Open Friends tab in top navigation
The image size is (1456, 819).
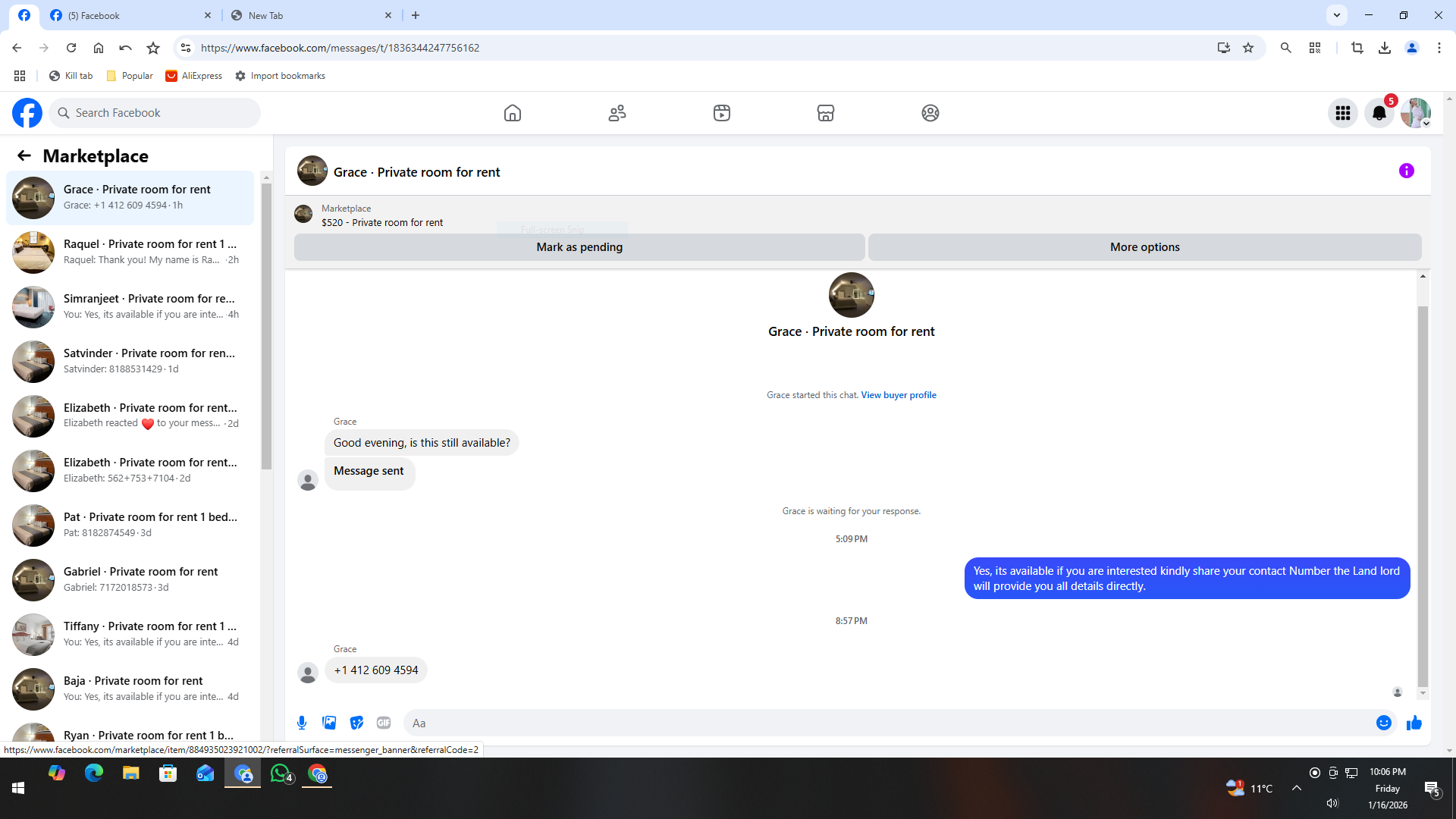617,113
